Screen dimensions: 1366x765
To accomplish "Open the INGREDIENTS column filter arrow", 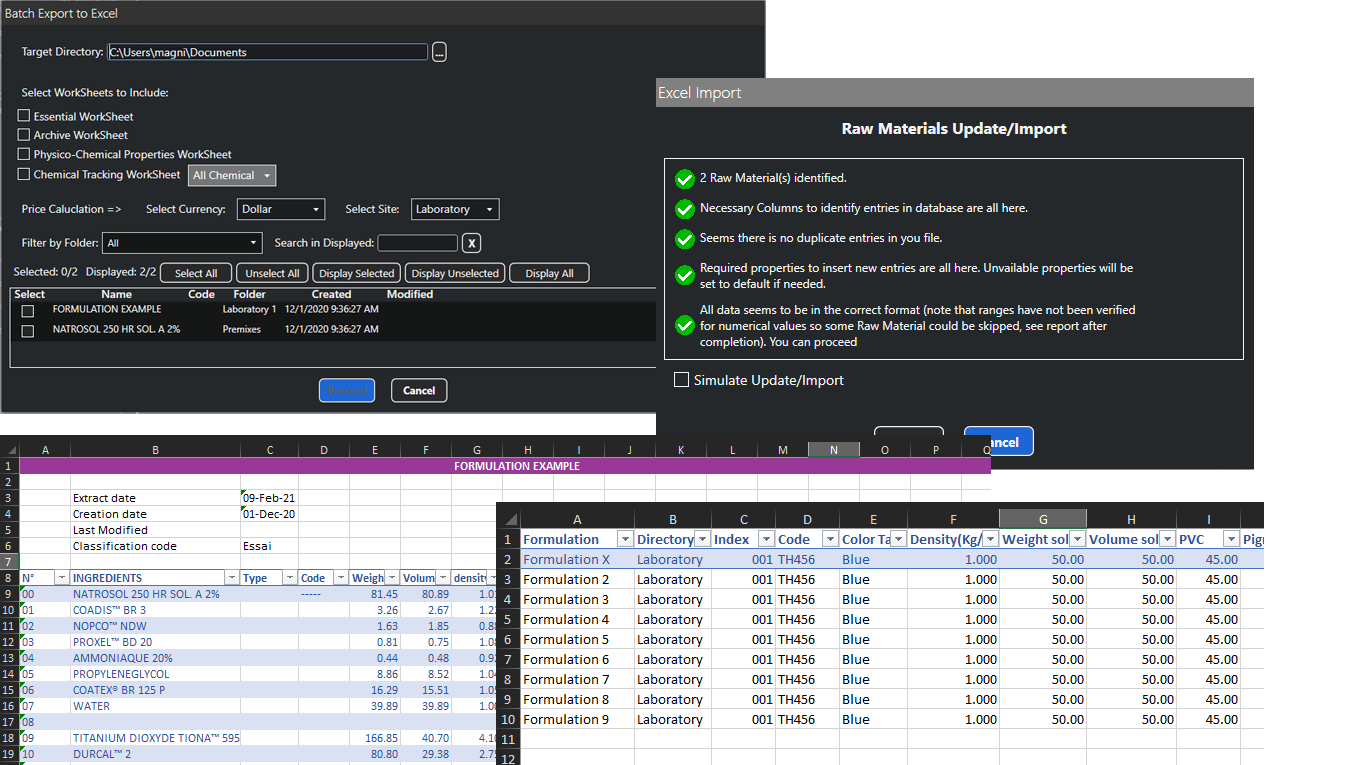I will point(232,578).
